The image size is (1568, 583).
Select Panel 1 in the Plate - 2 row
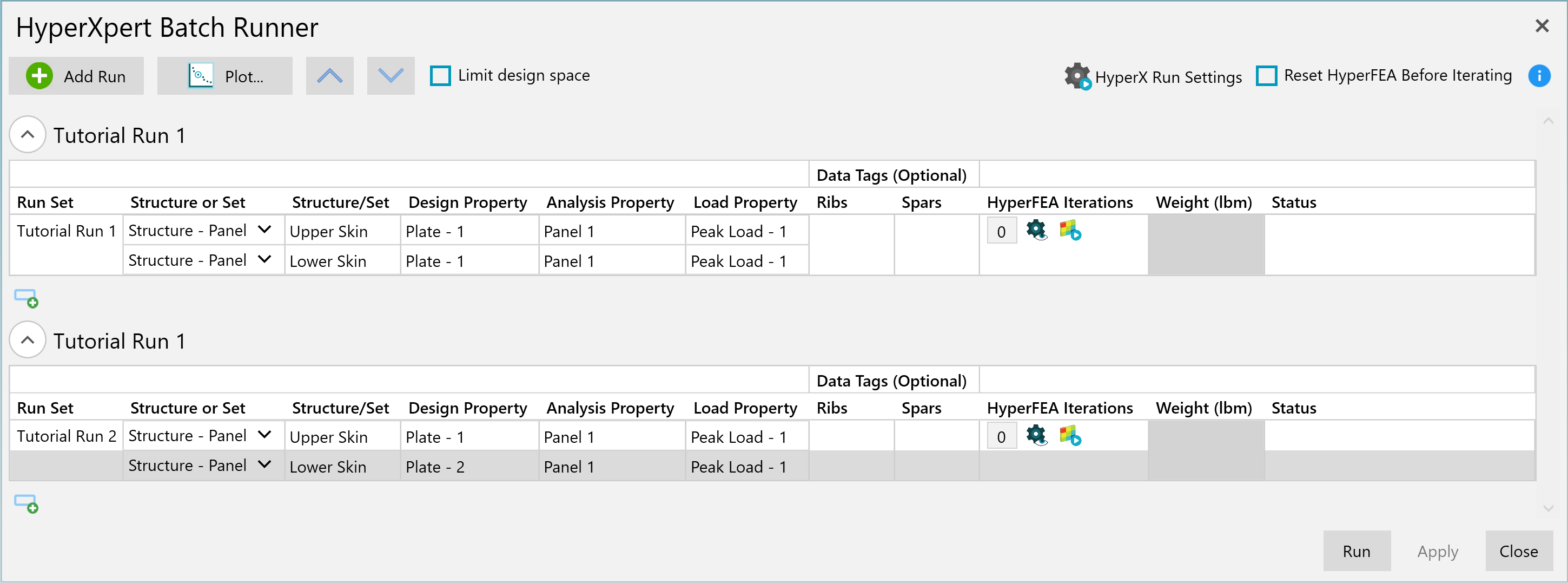click(612, 467)
